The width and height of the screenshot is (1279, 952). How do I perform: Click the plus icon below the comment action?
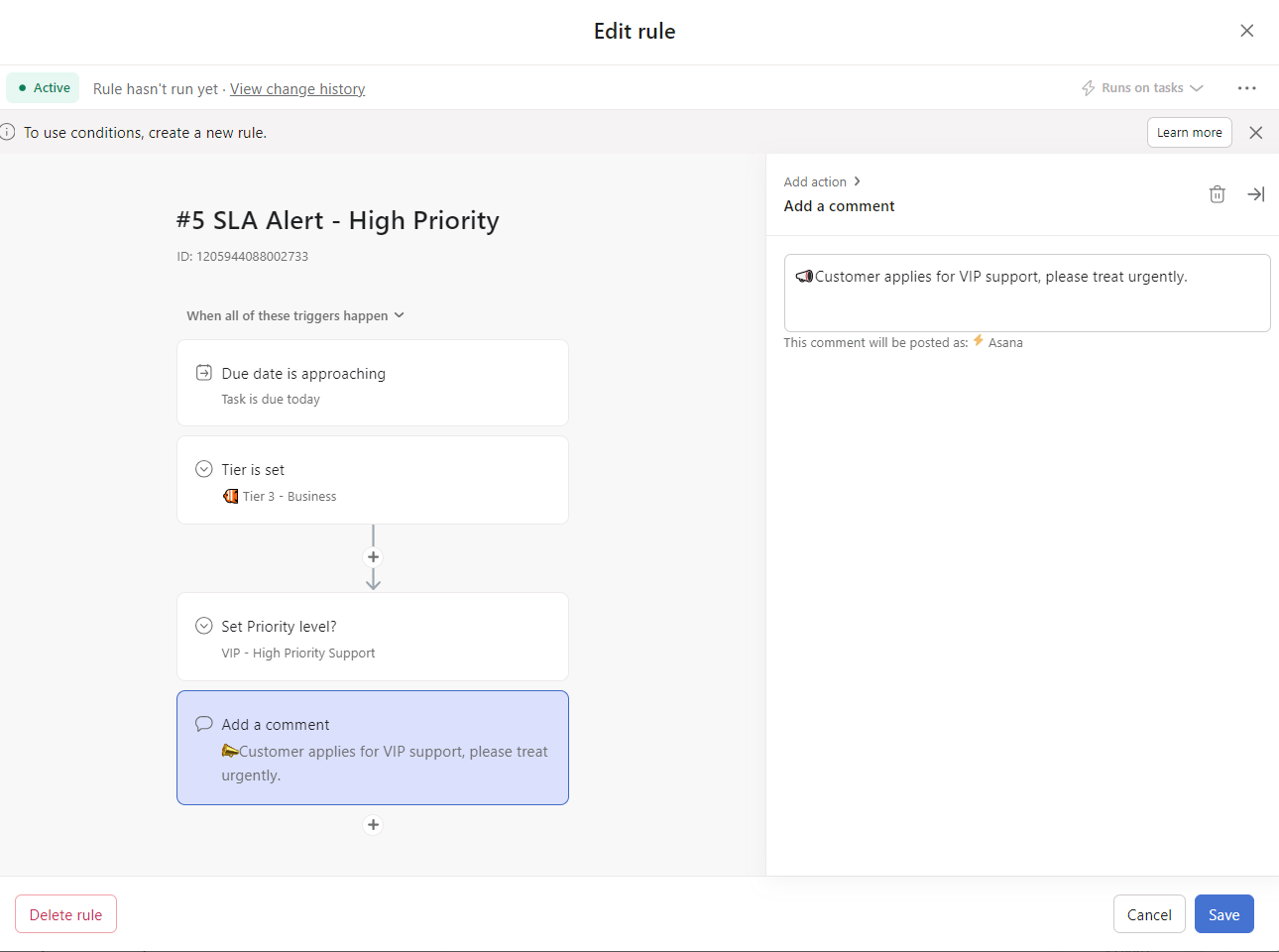tap(373, 824)
